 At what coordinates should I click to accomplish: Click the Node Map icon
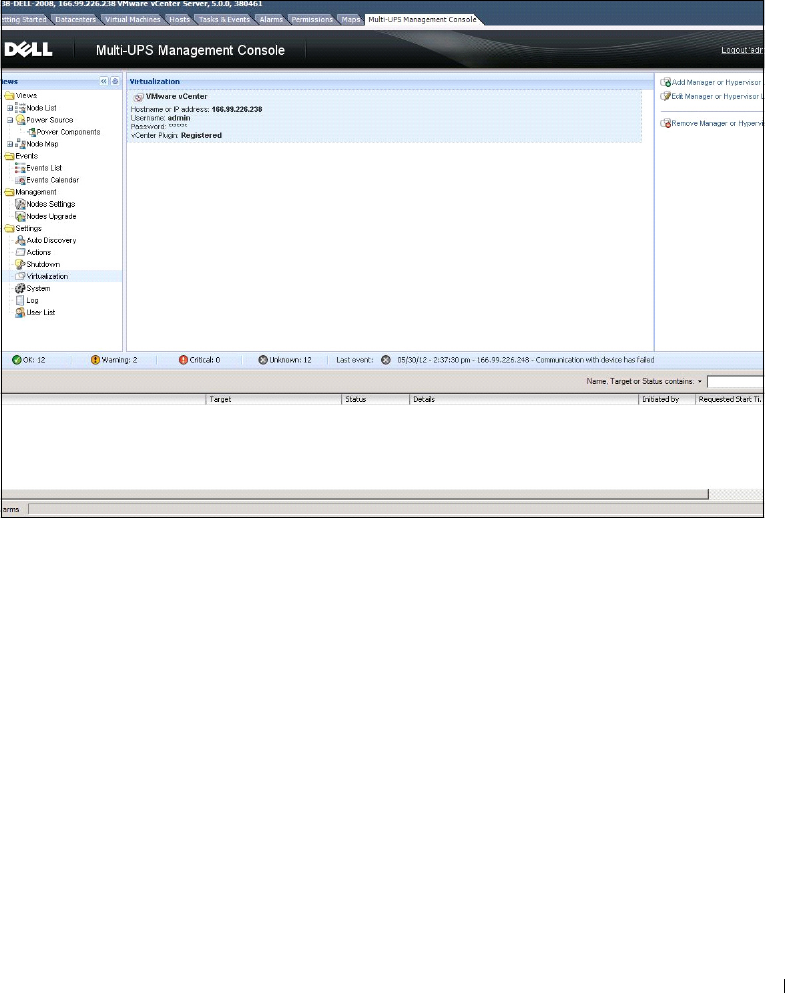(20, 144)
